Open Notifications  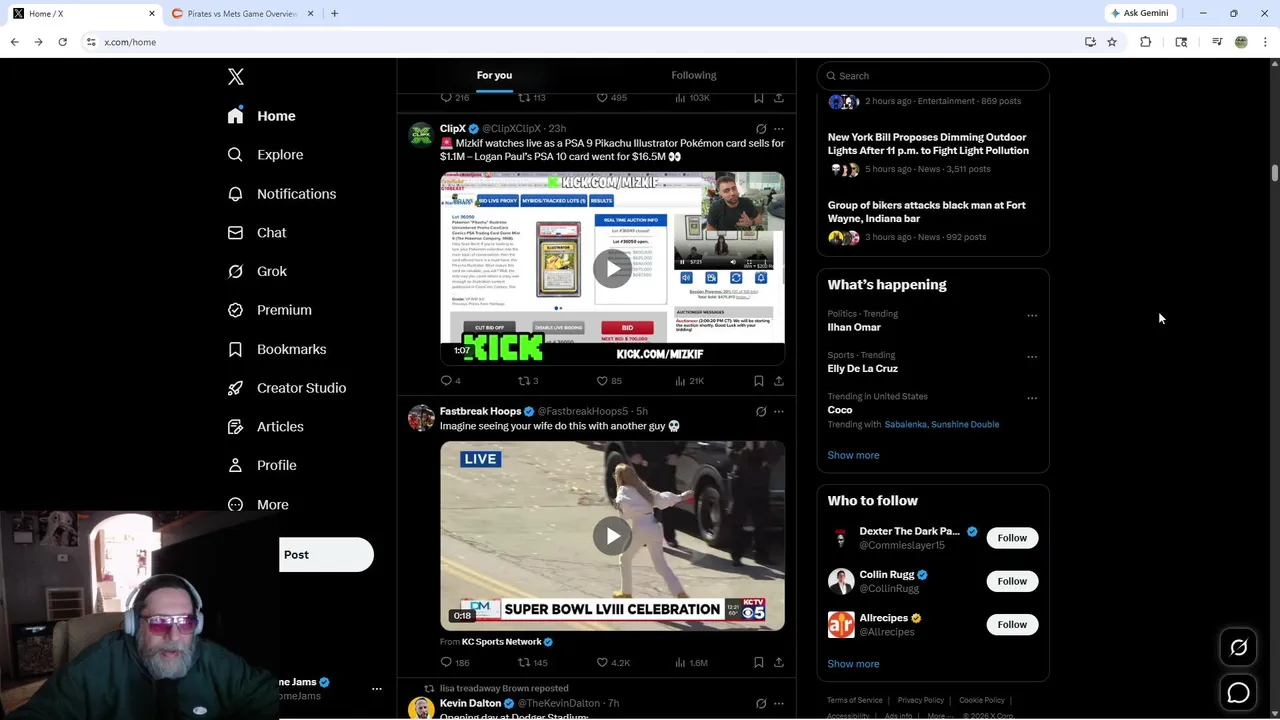(x=281, y=194)
